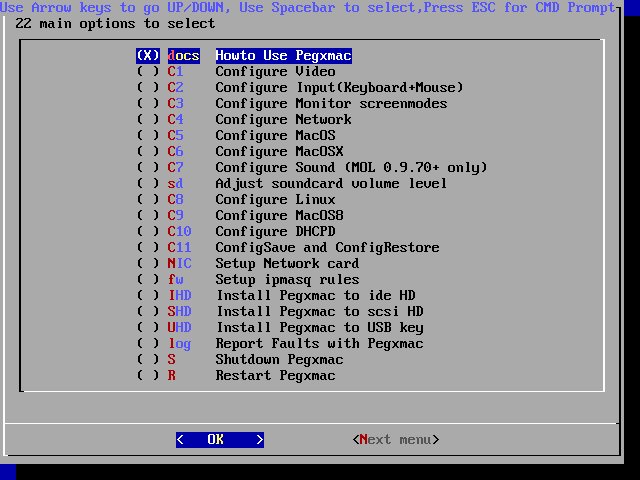Go to Next menu
Image resolution: width=640 pixels, height=480 pixels.
[396, 440]
